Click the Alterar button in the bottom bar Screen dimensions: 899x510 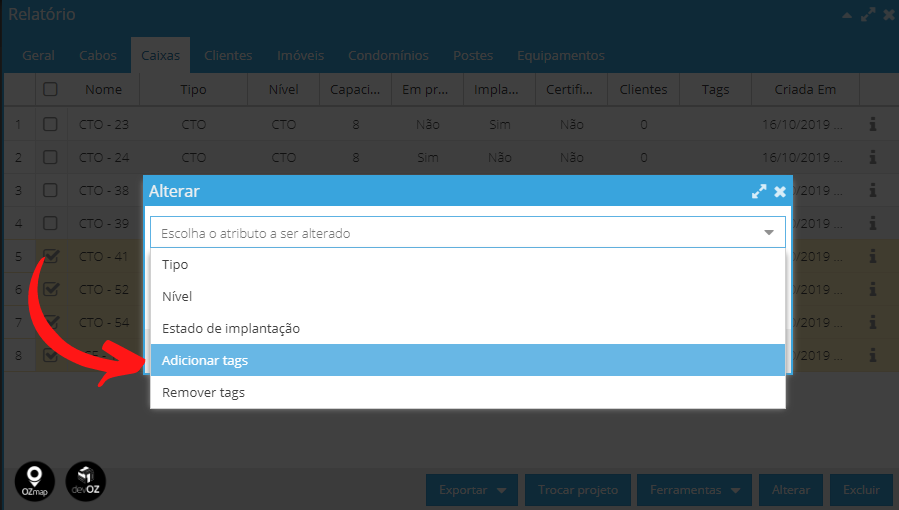pos(791,490)
